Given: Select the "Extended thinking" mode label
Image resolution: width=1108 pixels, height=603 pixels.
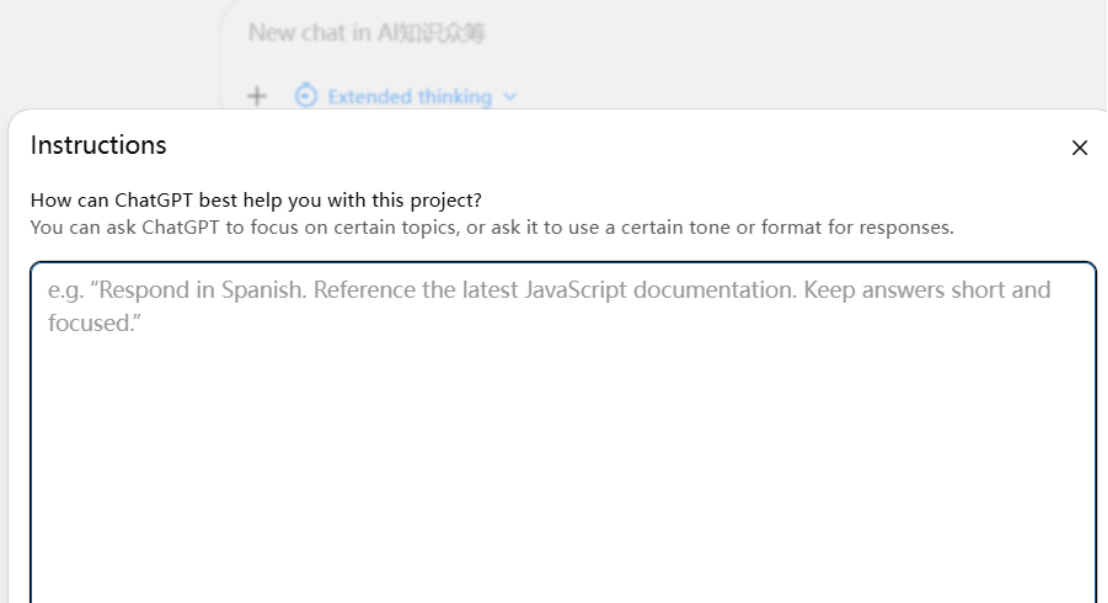Looking at the screenshot, I should click(409, 97).
